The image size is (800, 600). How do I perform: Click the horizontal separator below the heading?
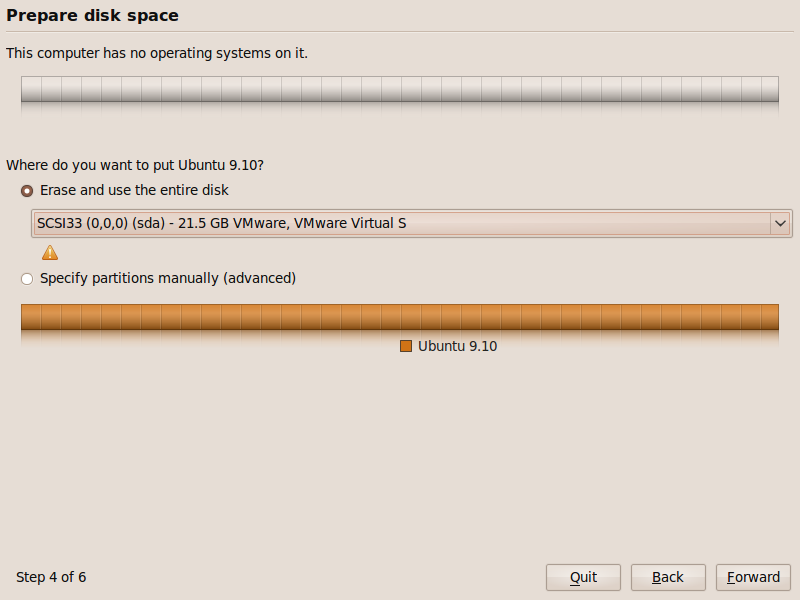click(399, 32)
